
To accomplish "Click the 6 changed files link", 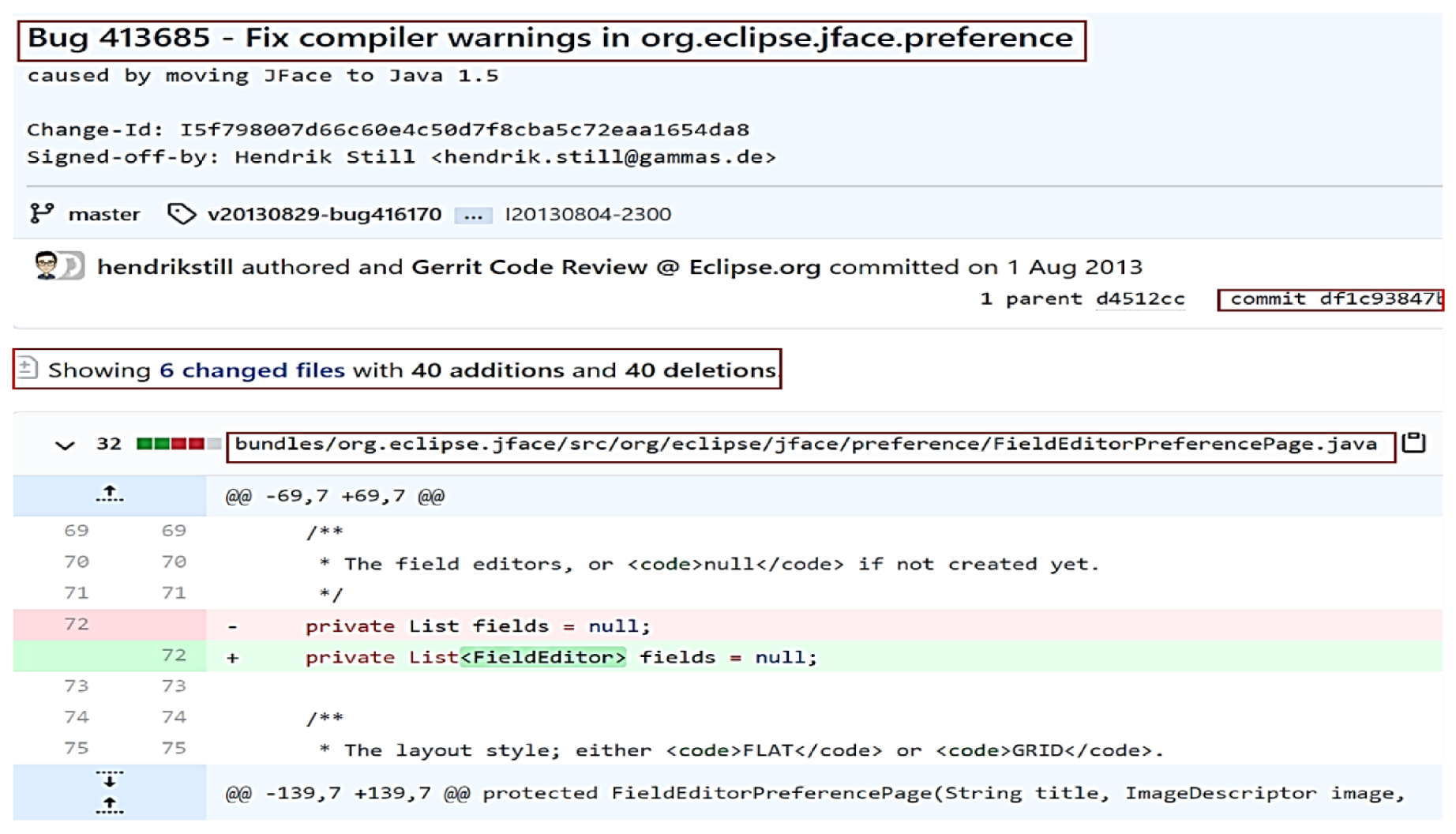I will click(x=252, y=370).
